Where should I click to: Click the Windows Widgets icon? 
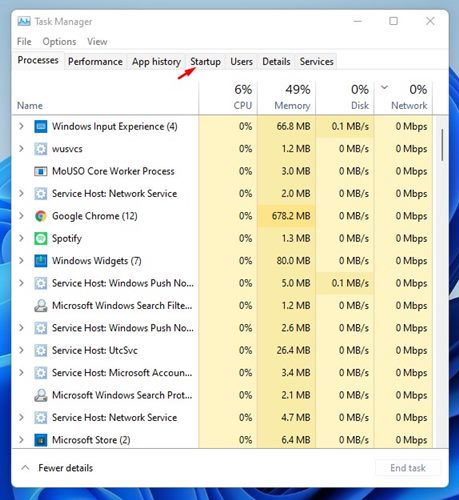[x=41, y=261]
